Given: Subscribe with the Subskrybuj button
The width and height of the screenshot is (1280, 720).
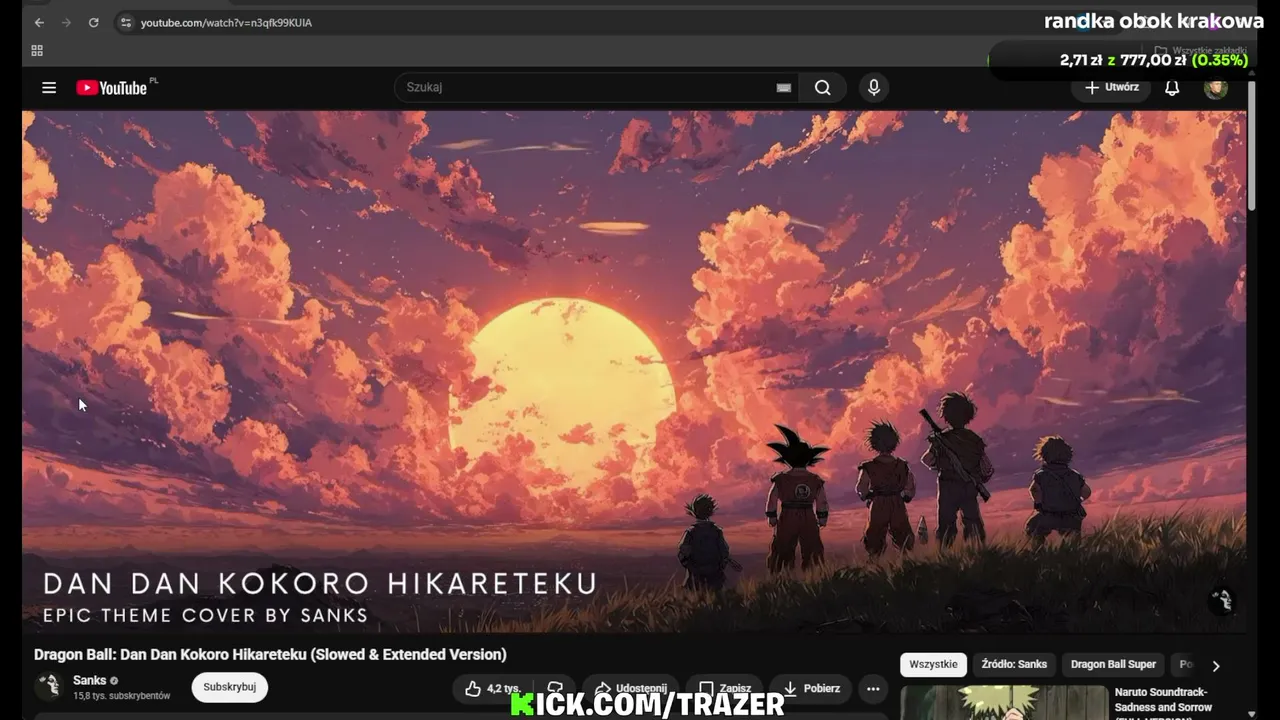Looking at the screenshot, I should (x=230, y=687).
